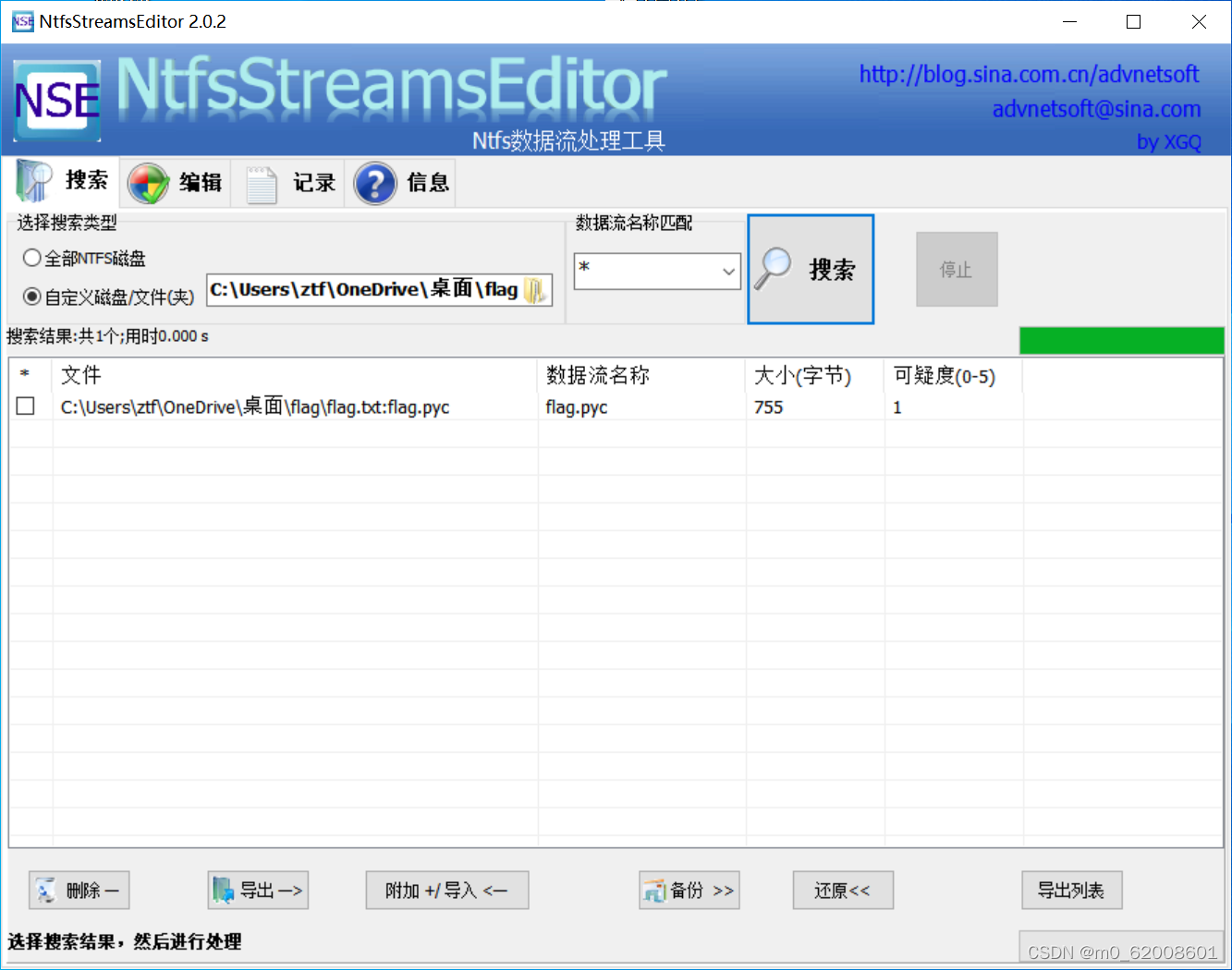Click the 755 size cell
Viewport: 1232px width, 970px height.
point(768,407)
